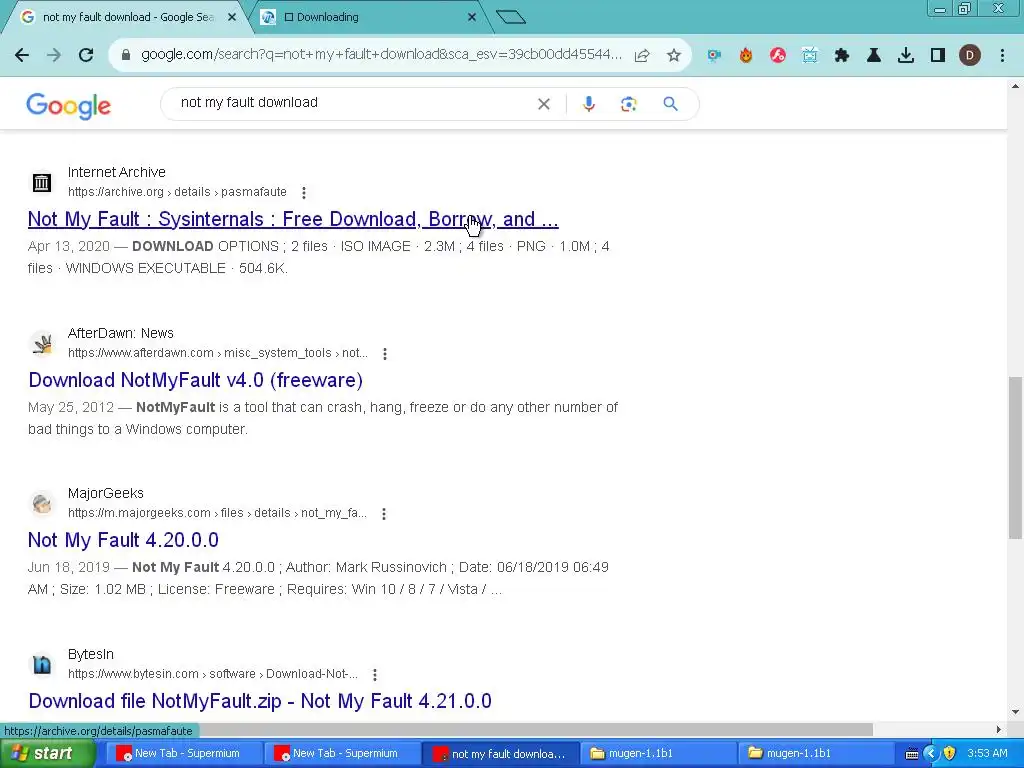Open second mugen-1.1b1 folder in taskbar

(x=815, y=754)
